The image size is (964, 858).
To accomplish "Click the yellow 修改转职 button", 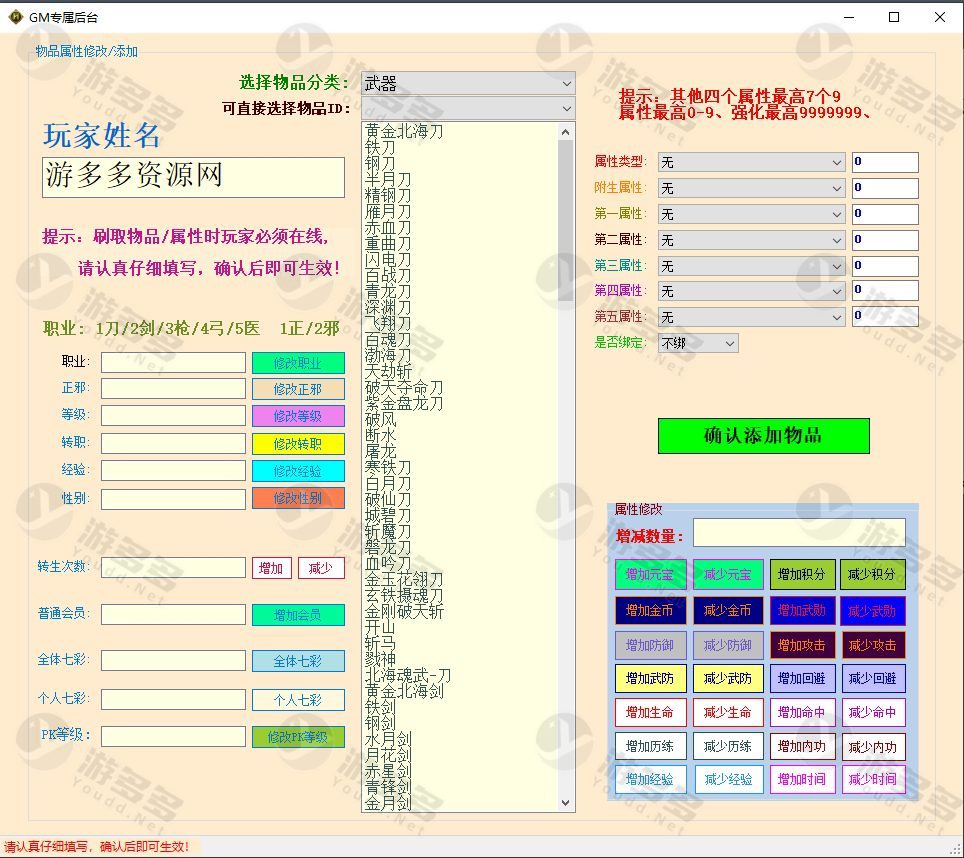I will point(298,444).
